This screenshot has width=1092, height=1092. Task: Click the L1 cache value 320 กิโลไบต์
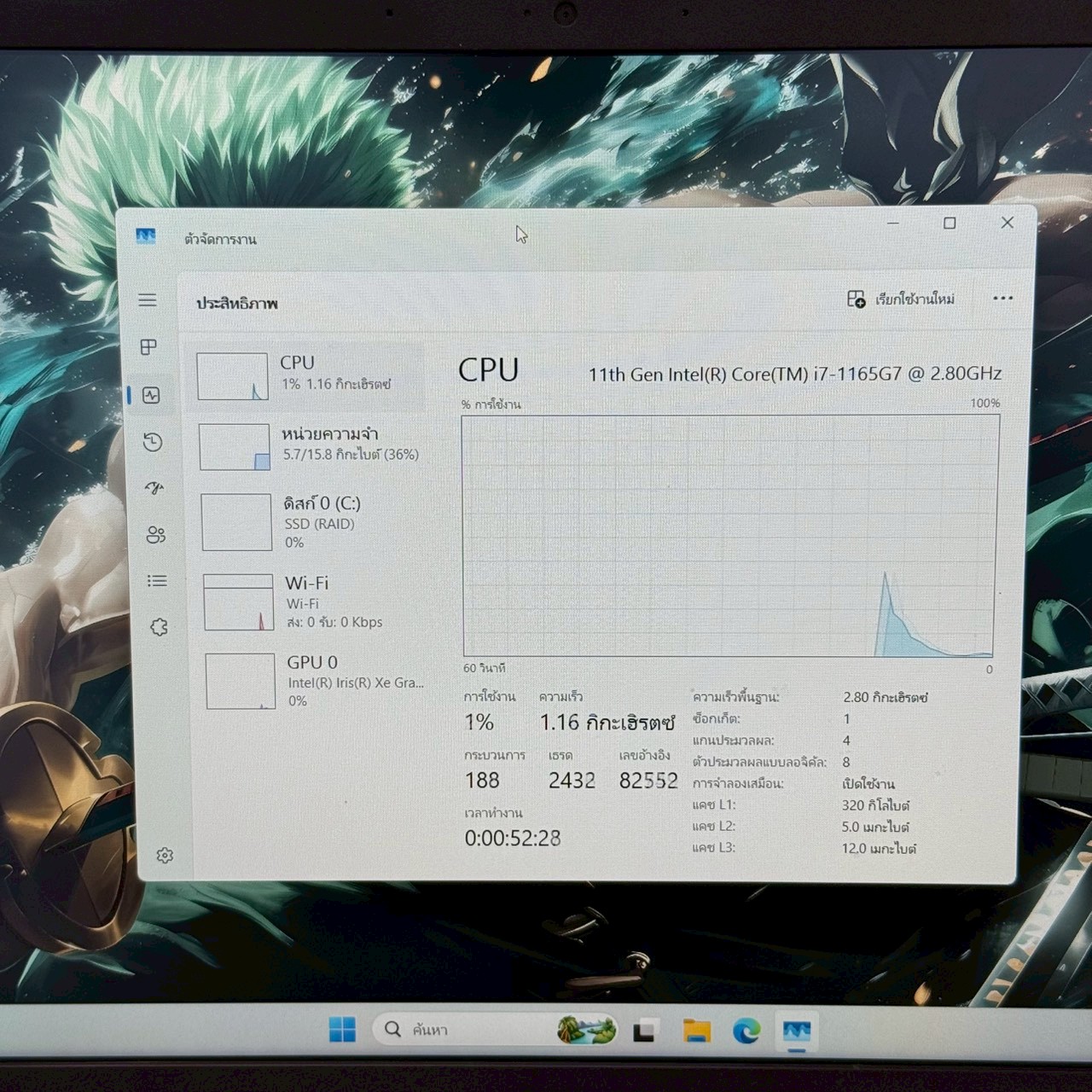pos(875,804)
